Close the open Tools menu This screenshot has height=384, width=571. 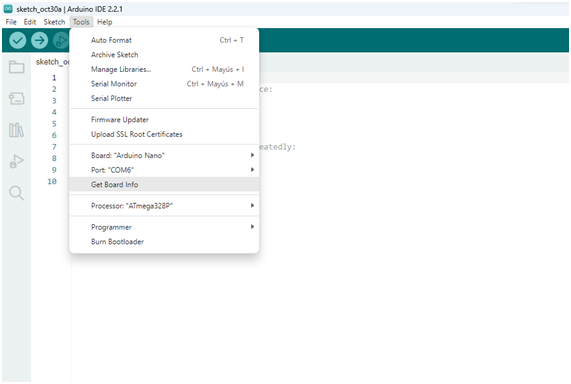(x=81, y=22)
